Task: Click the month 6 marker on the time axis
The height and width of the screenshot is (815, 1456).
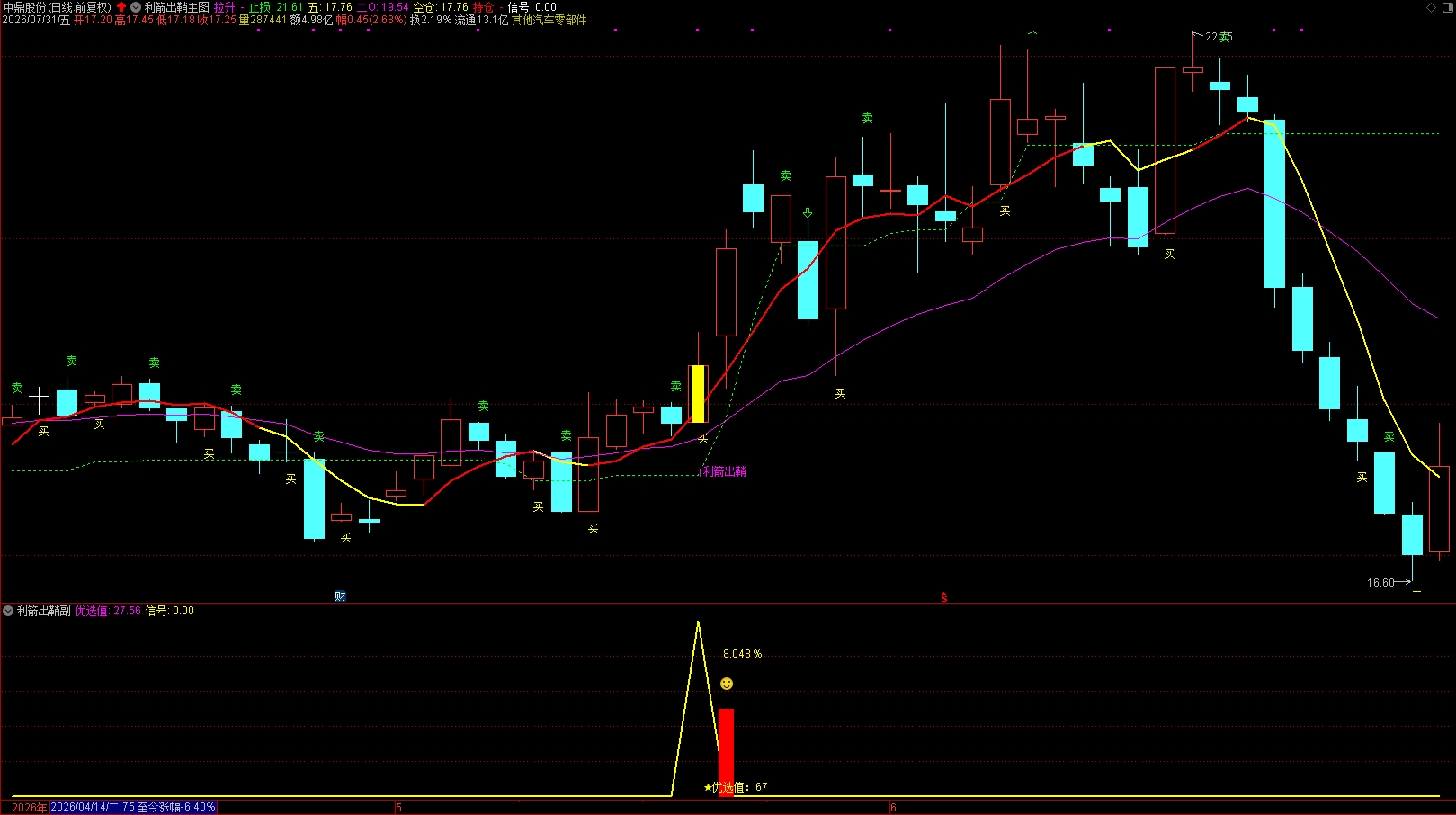Action: point(893,807)
